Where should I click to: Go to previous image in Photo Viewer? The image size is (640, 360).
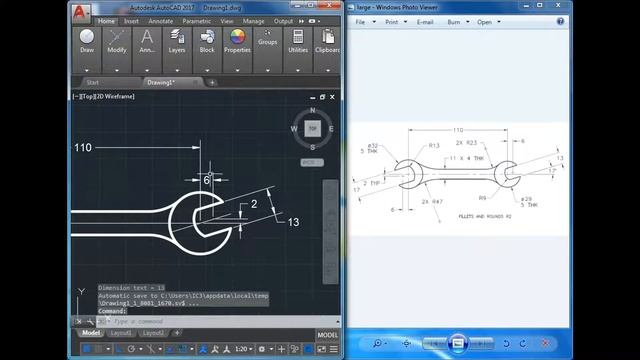[435, 343]
